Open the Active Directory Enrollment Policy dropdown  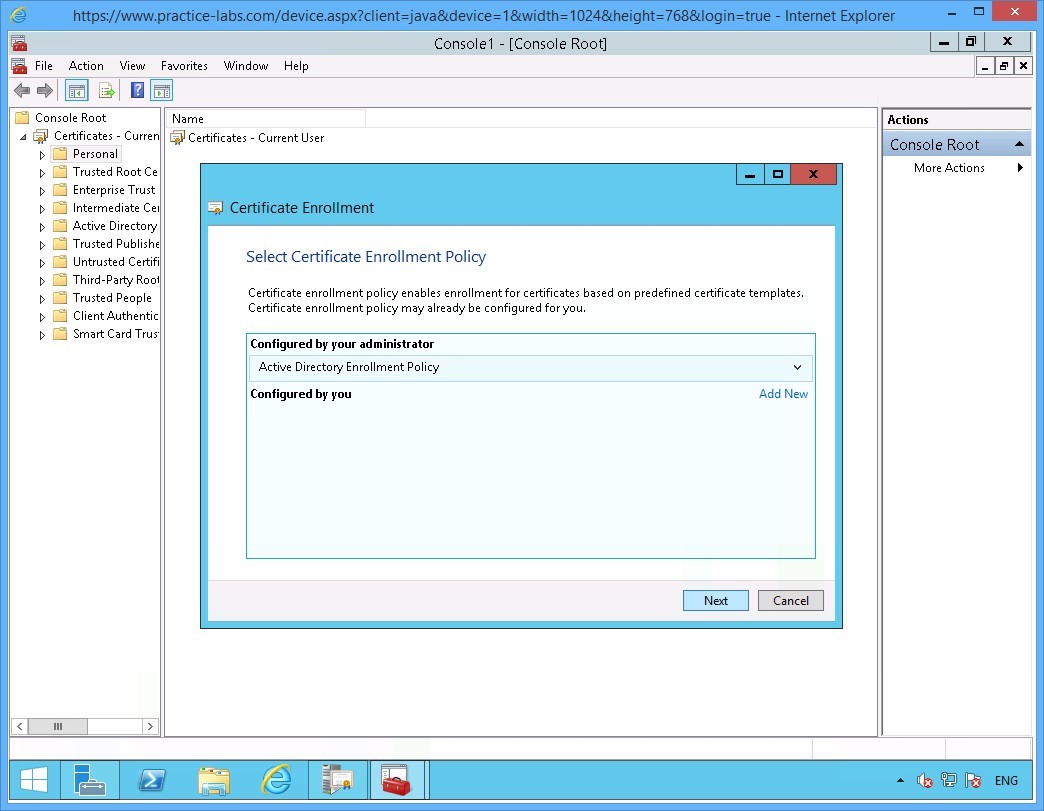(798, 367)
